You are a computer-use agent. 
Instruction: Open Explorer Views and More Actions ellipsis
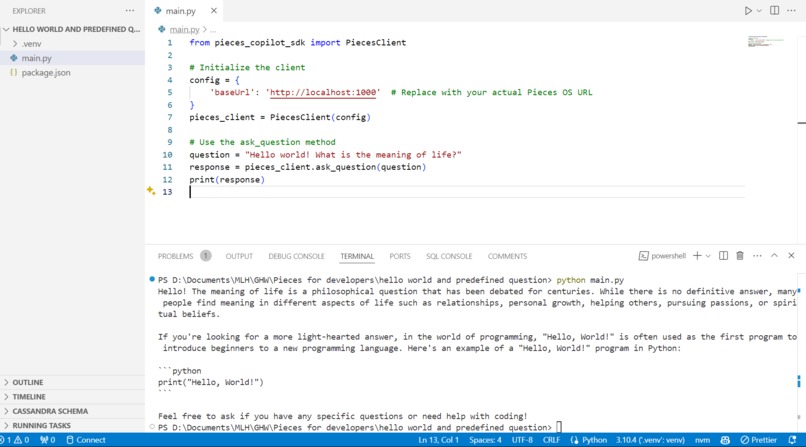[130, 11]
